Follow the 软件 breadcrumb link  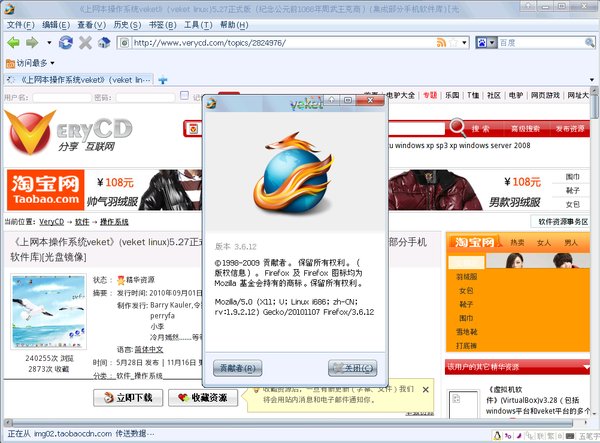82,222
